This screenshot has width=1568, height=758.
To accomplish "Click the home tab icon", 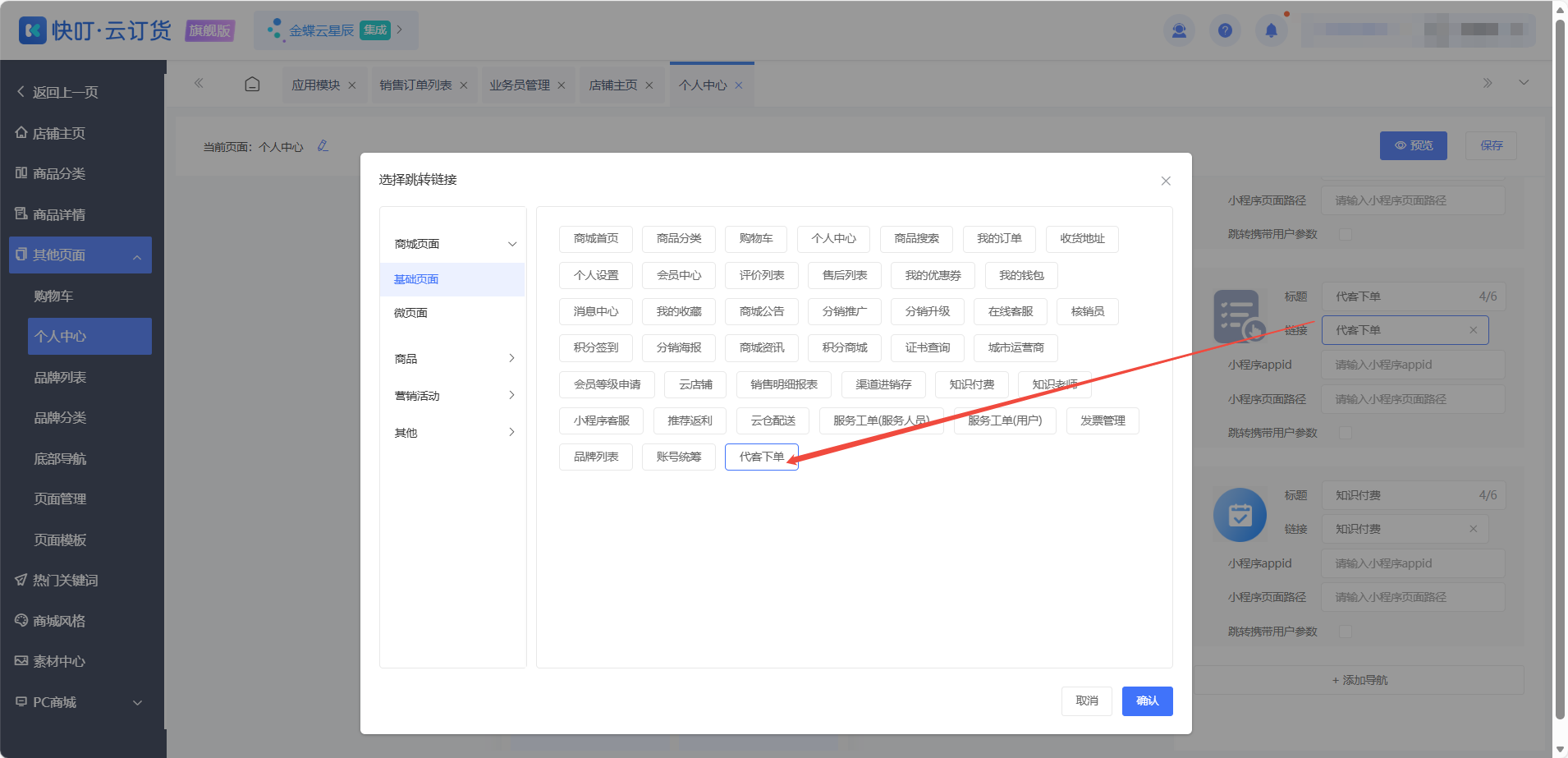I will (x=253, y=85).
